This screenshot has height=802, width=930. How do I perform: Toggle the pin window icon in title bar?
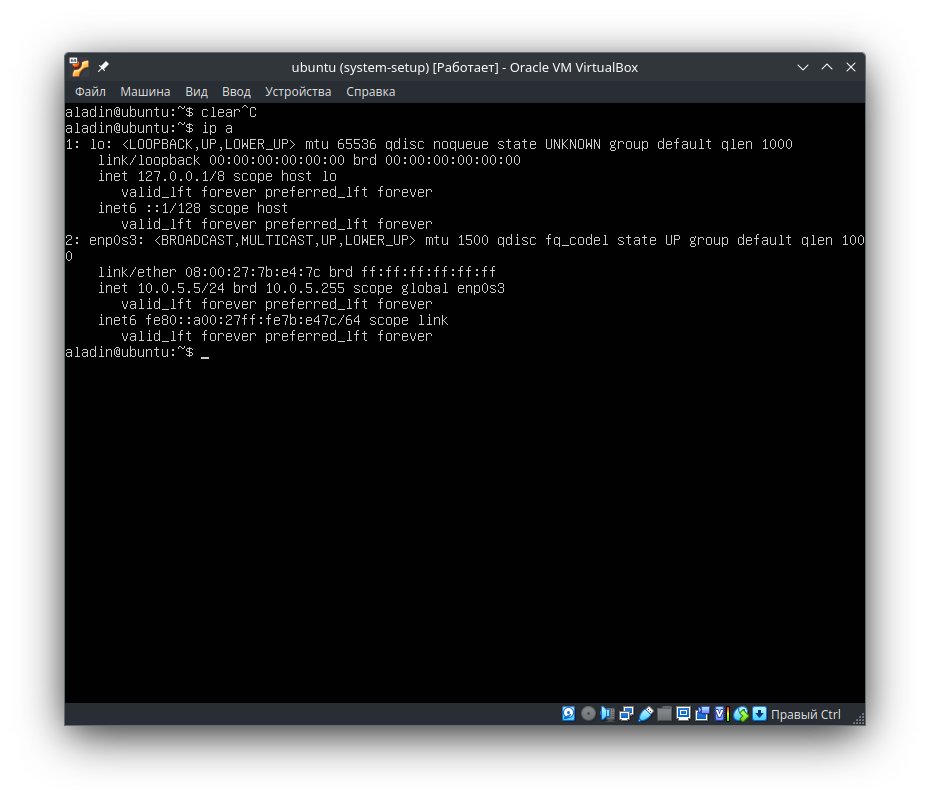(103, 67)
